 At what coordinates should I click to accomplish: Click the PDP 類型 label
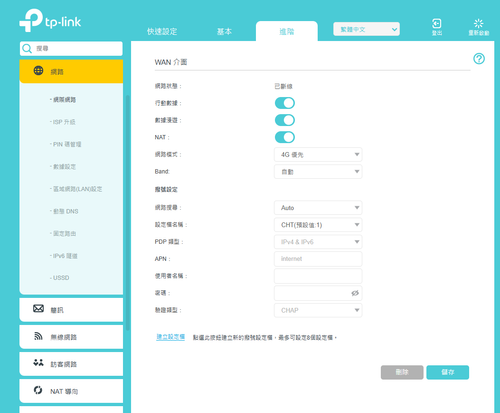169,242
